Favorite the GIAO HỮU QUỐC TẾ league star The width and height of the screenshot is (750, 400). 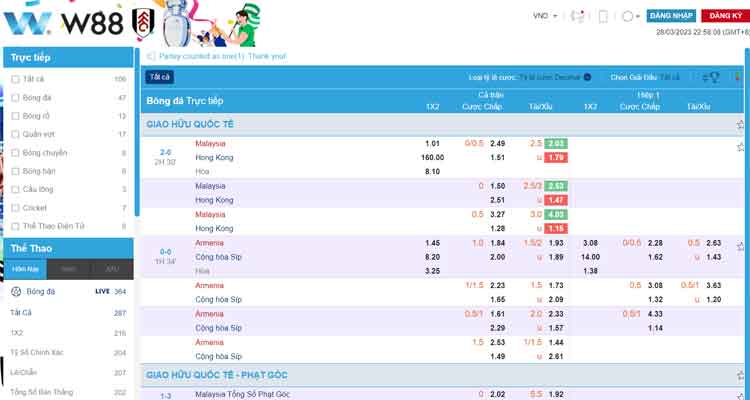[740, 124]
